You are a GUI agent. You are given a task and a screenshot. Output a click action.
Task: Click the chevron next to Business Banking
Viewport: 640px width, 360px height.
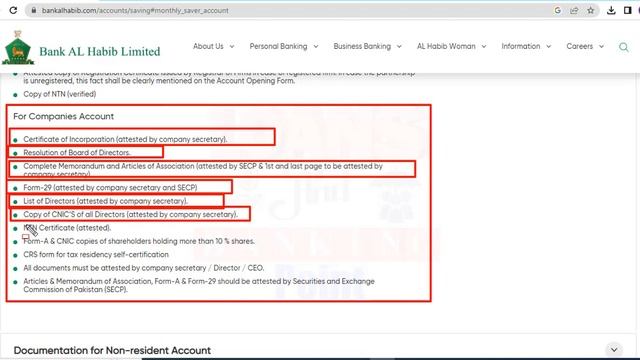pos(399,47)
